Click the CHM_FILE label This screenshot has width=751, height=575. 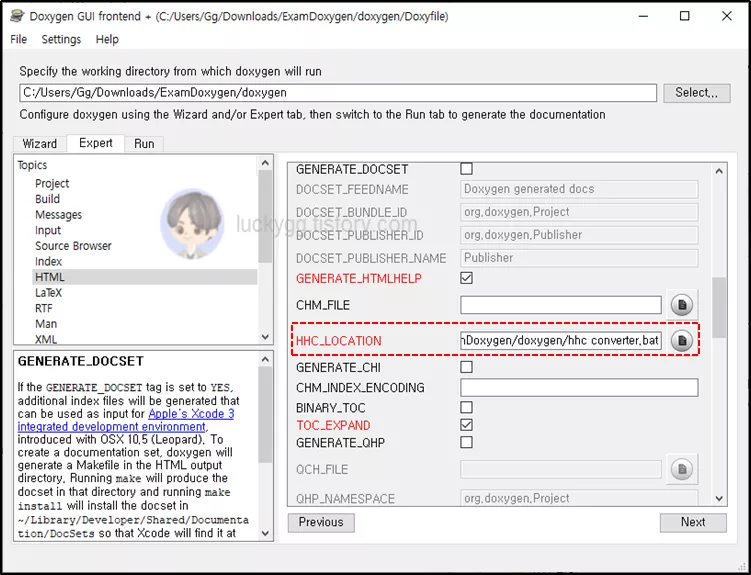(x=323, y=305)
